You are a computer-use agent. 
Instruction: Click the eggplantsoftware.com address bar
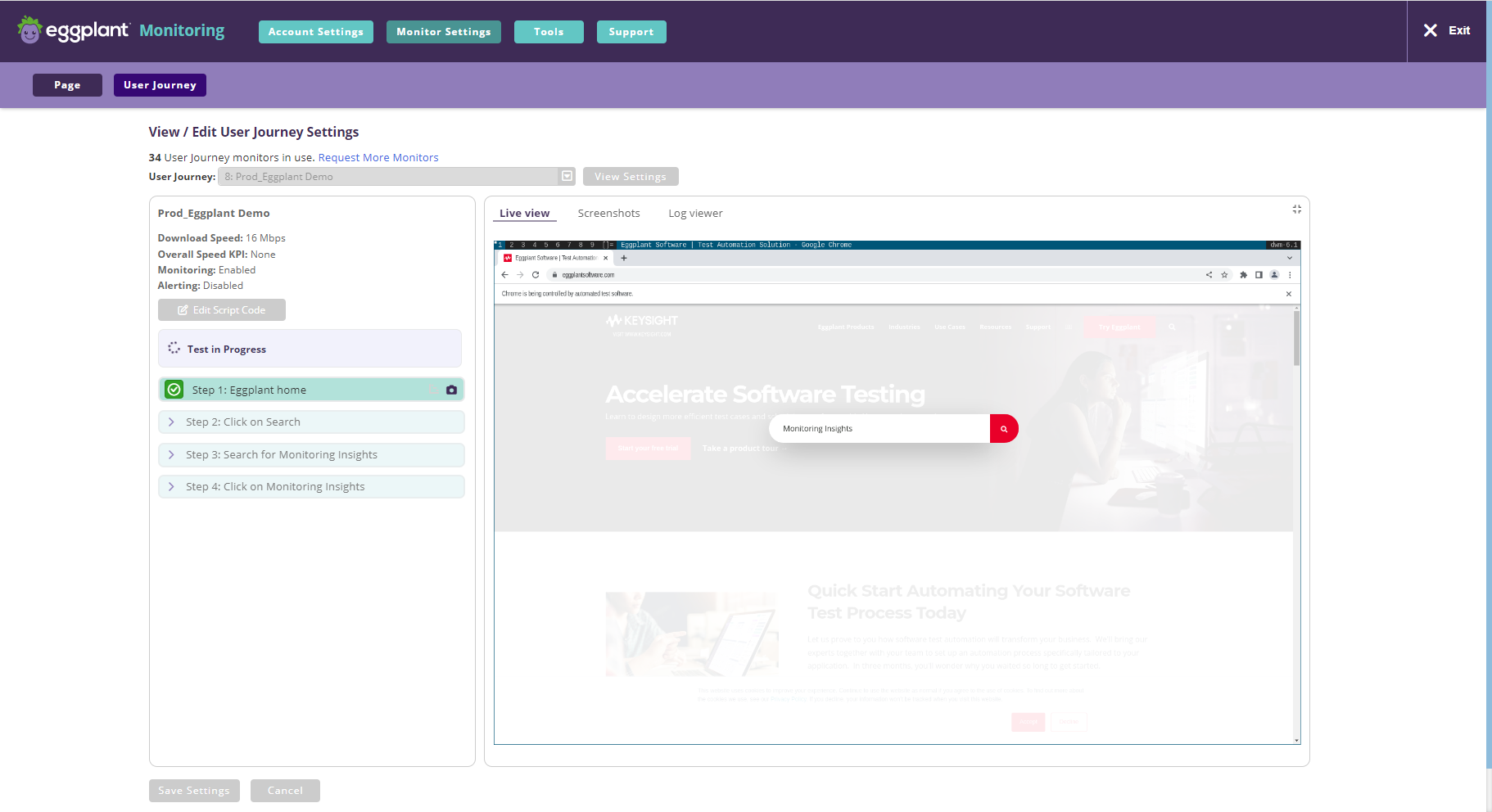876,275
